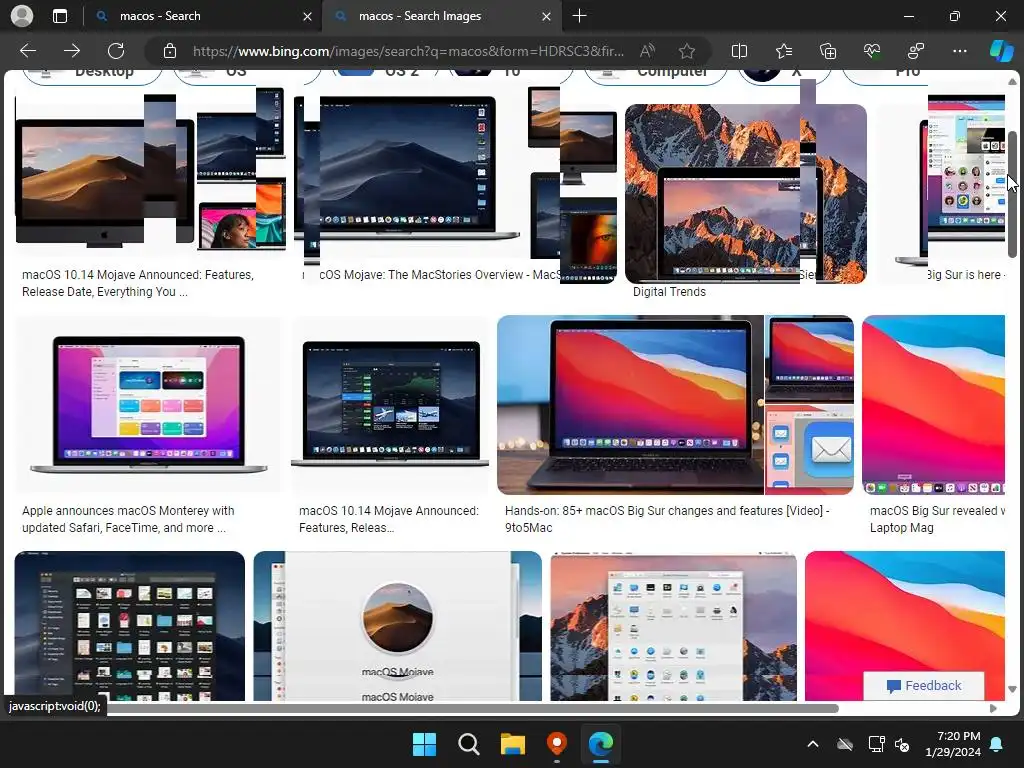Open 'Mojave: The MacStories Overview' result
The height and width of the screenshot is (768, 1024).
441,275
